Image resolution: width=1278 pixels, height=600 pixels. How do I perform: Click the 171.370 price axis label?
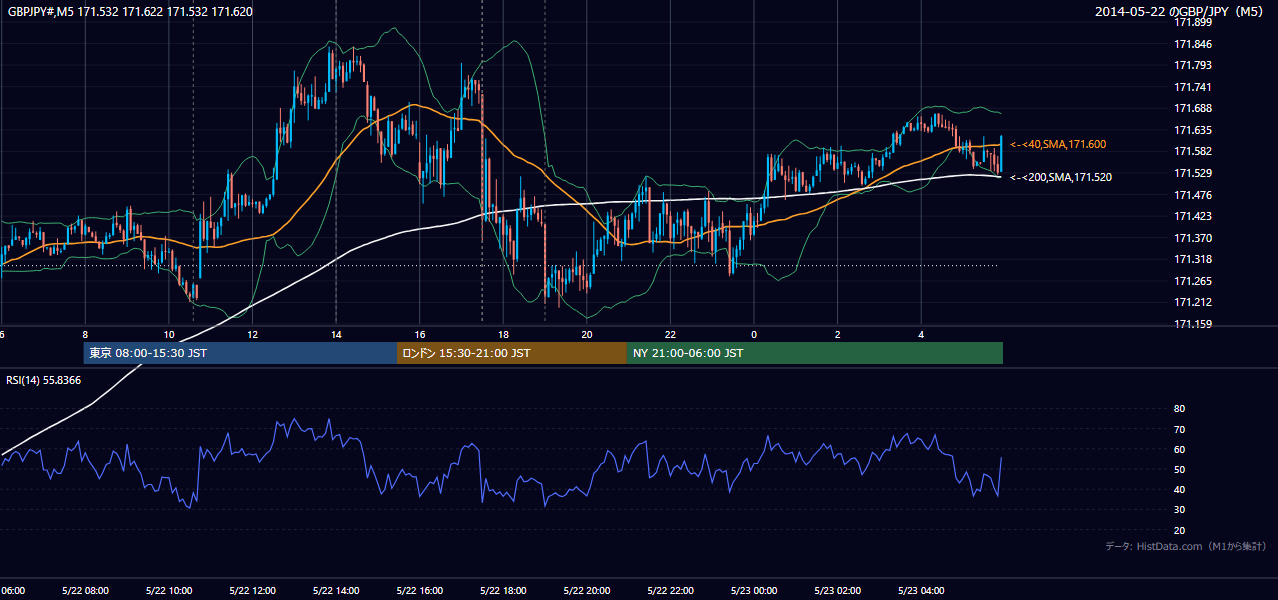point(1193,238)
